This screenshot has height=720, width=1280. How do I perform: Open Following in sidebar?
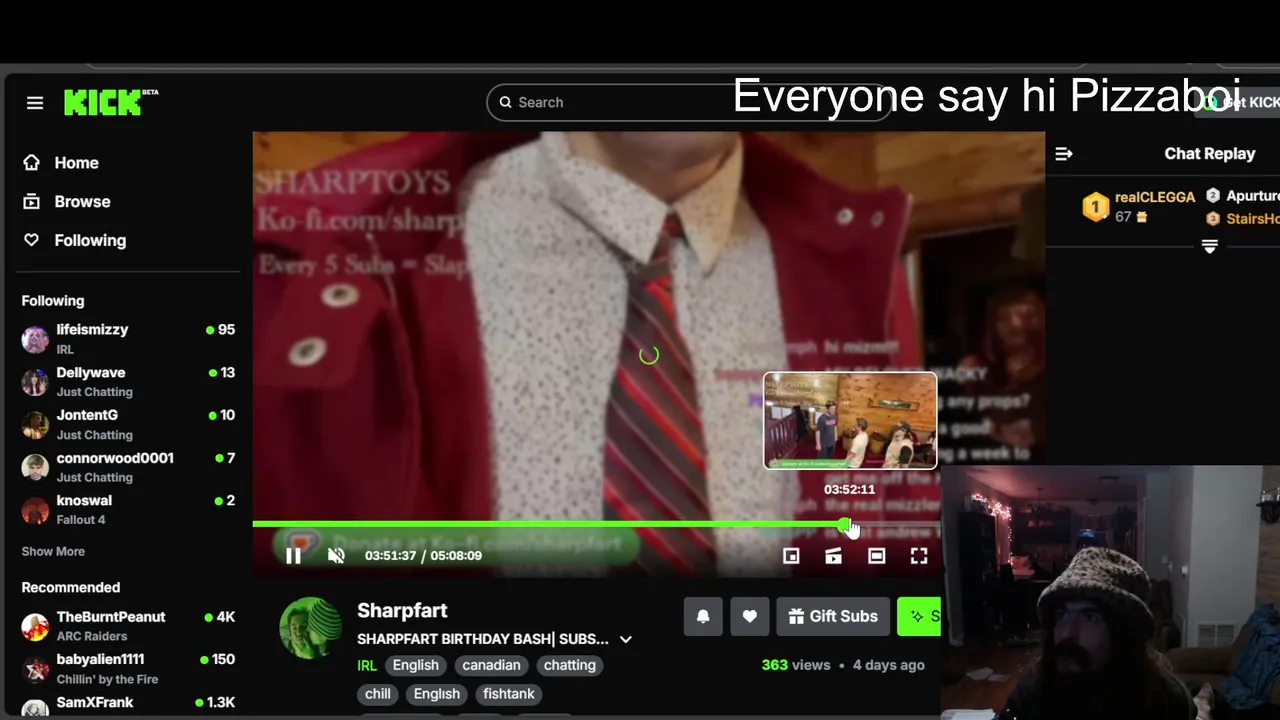[x=89, y=240]
